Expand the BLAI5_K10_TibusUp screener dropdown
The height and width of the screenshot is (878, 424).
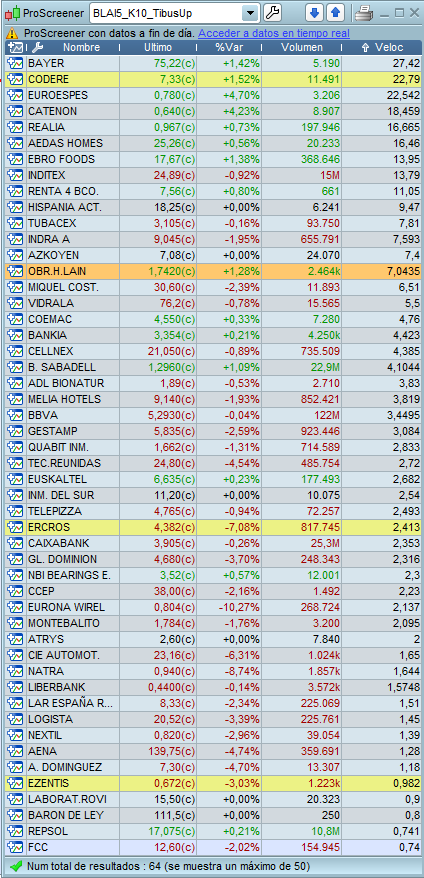250,13
